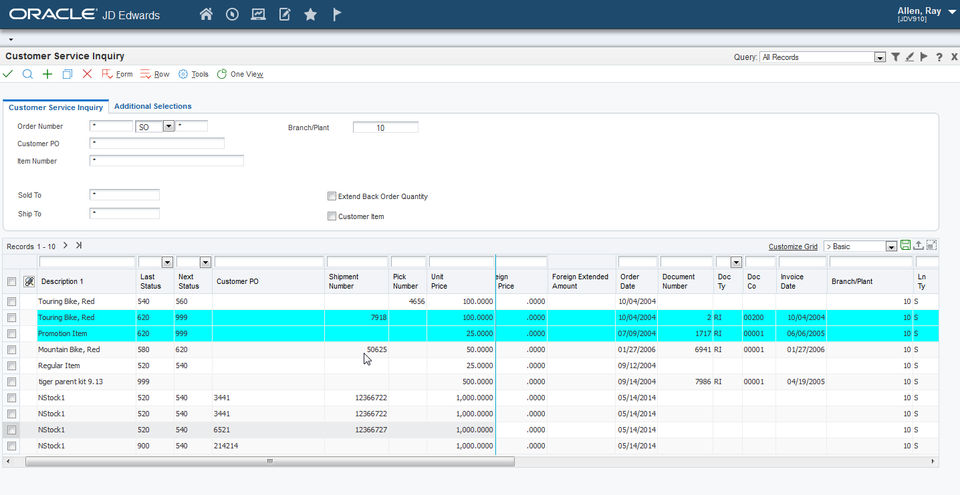960x495 pixels.
Task: Click the Copy icon in toolbar
Action: (x=67, y=74)
